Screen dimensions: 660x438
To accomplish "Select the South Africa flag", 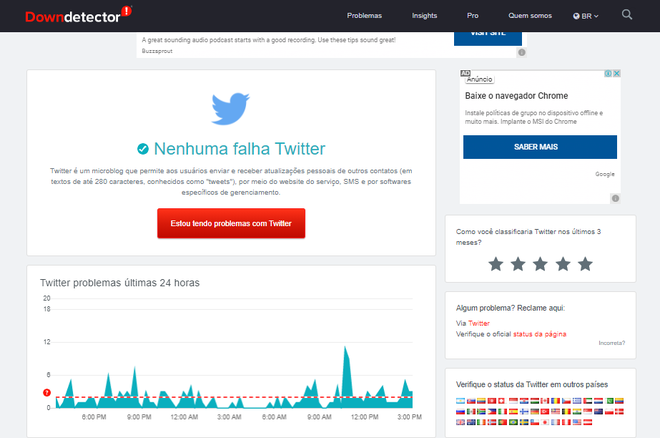I will pyautogui.click(x=481, y=411).
